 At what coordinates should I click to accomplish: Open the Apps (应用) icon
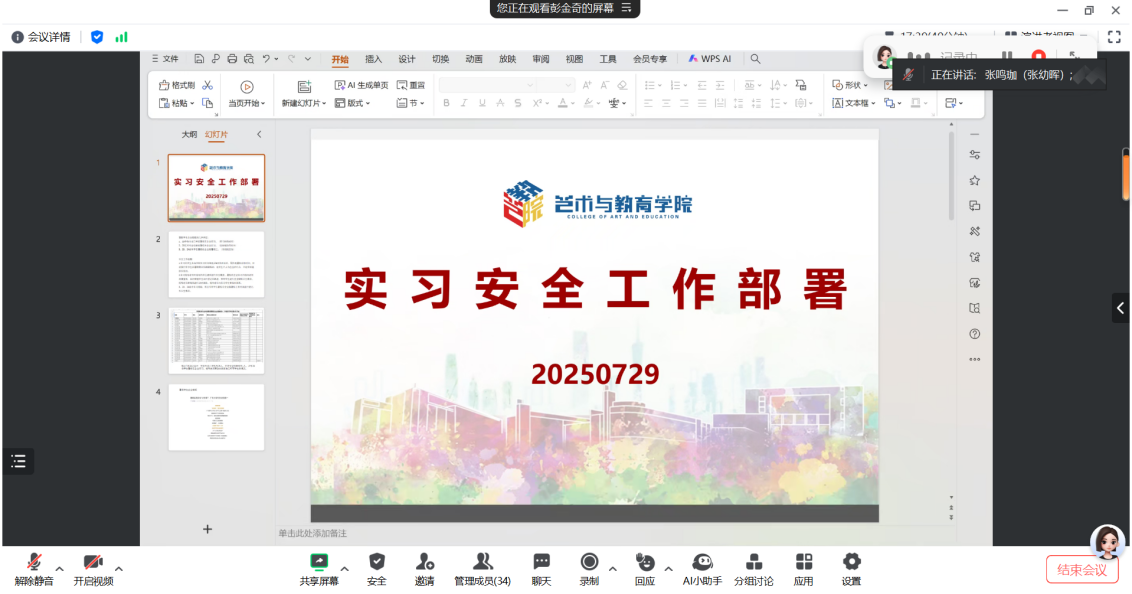pyautogui.click(x=803, y=563)
